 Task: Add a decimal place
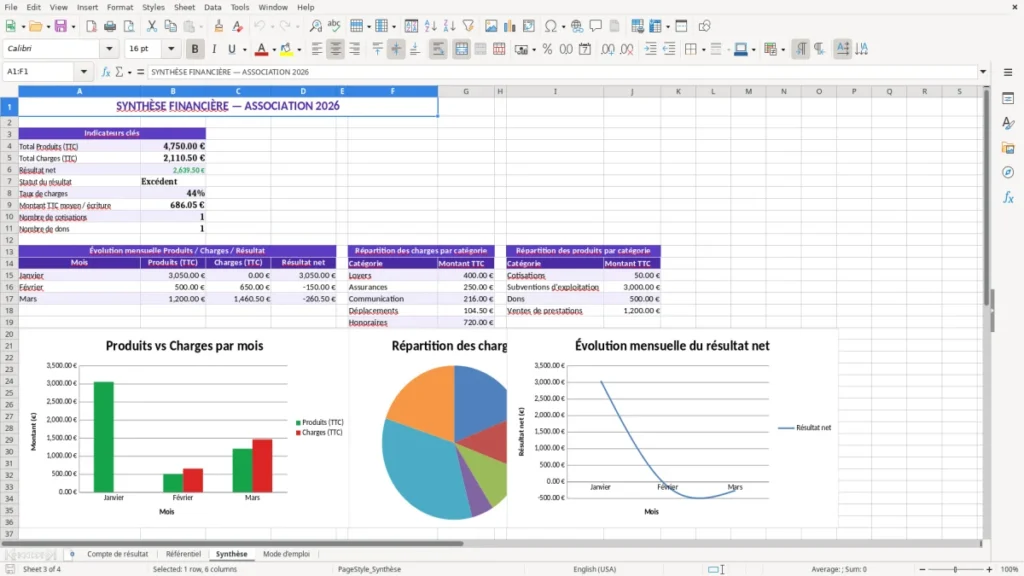(x=607, y=49)
